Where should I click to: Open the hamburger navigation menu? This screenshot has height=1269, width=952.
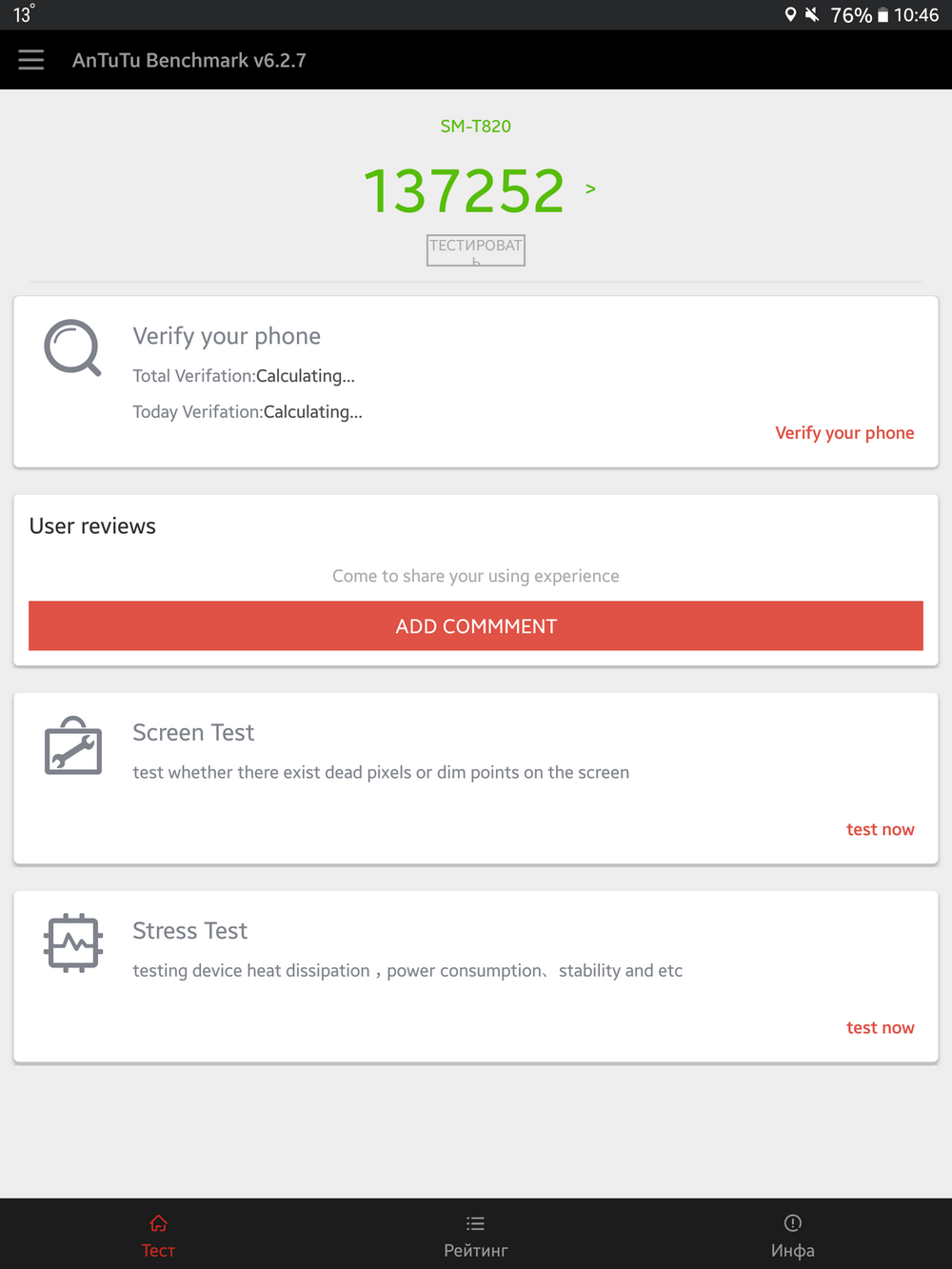point(31,60)
